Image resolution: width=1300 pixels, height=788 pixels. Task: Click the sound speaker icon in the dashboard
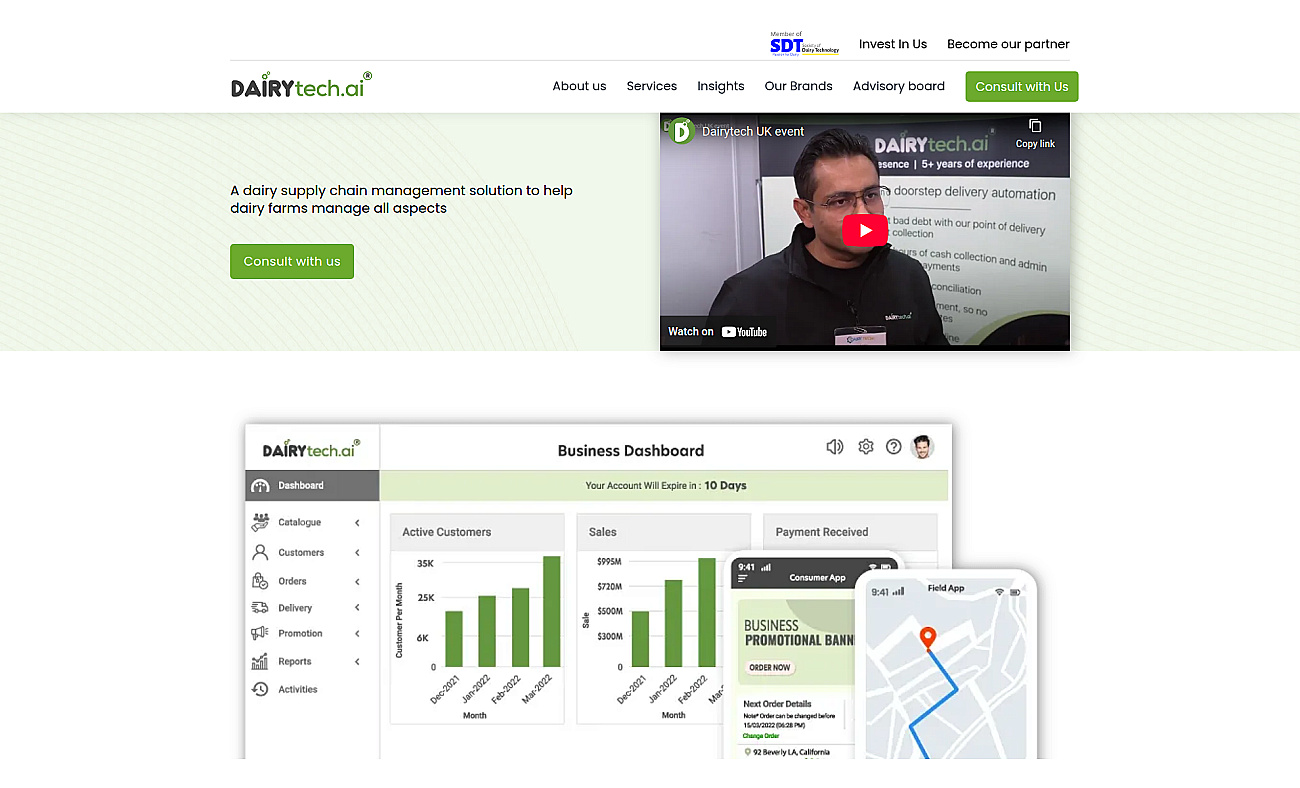point(835,447)
